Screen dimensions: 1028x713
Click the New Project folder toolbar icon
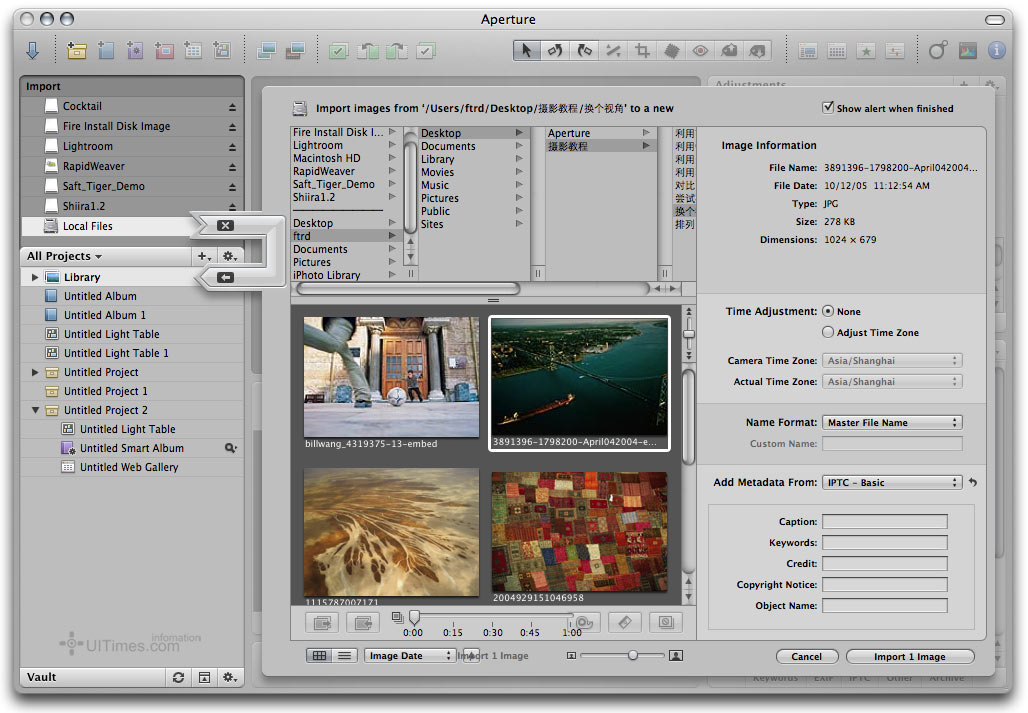[77, 50]
